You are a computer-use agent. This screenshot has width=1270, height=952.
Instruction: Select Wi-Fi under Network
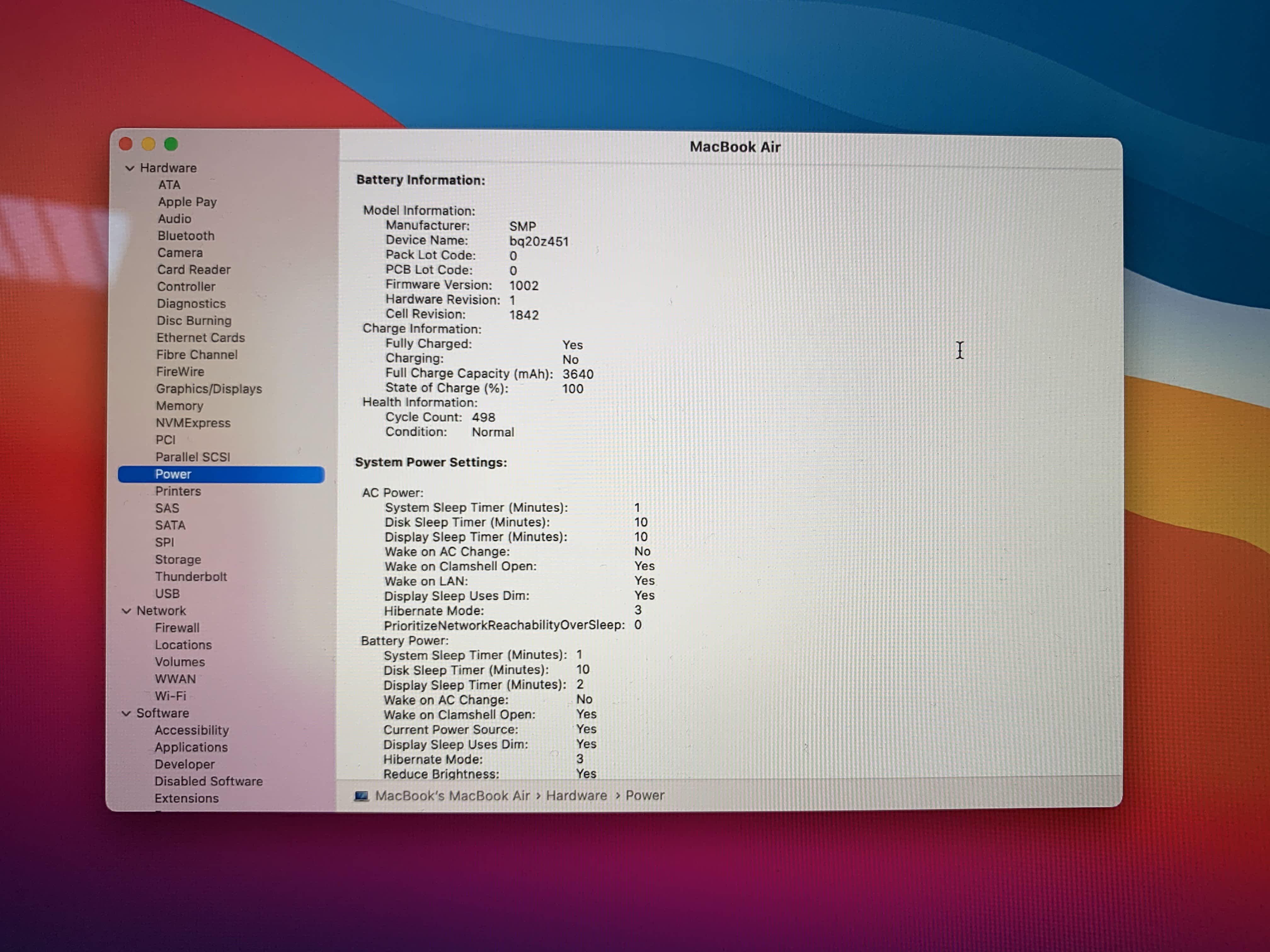pyautogui.click(x=170, y=696)
